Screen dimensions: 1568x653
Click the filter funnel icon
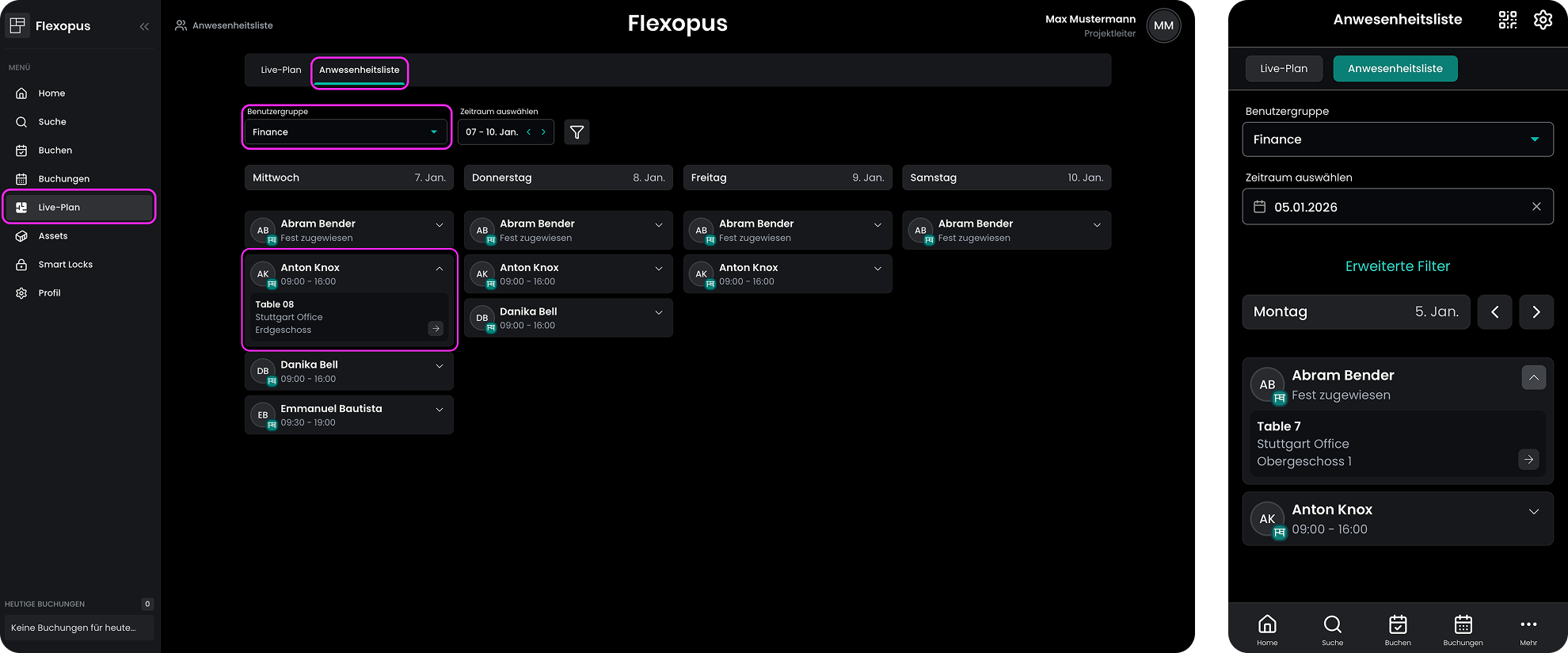coord(577,132)
